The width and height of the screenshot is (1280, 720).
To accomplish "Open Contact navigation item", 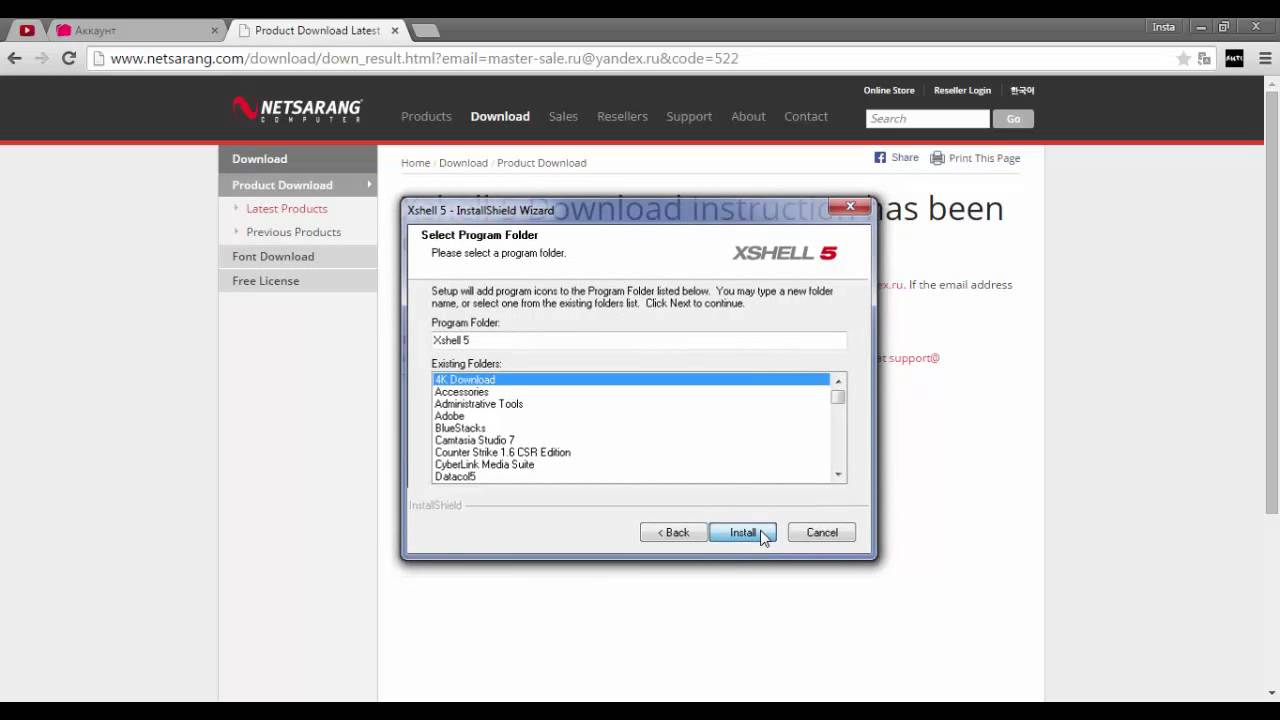I will (806, 117).
